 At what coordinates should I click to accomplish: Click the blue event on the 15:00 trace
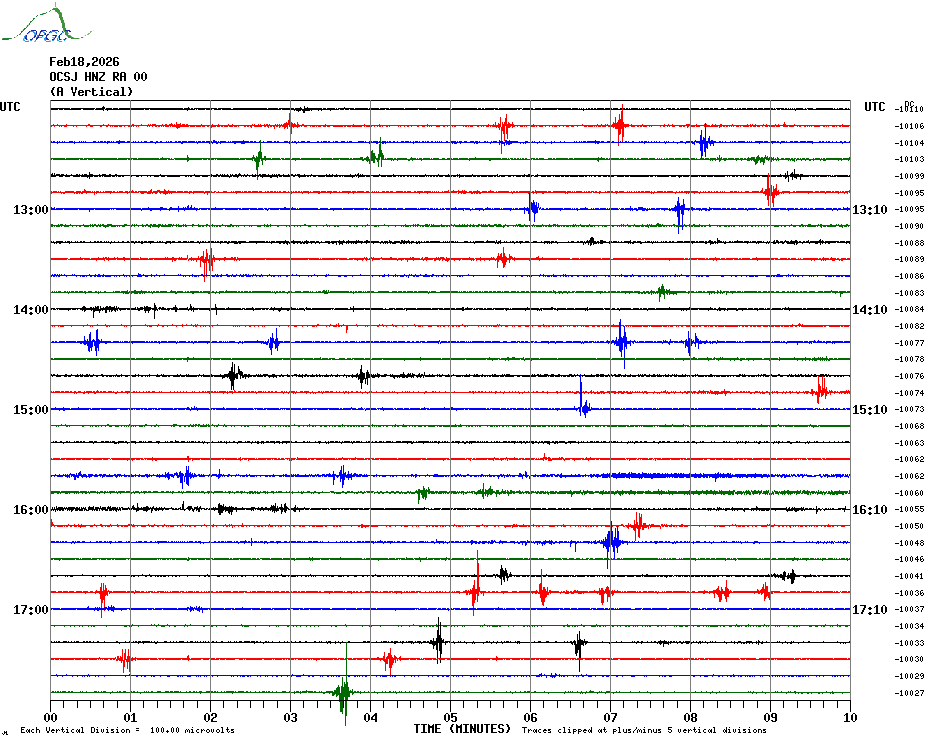[x=583, y=398]
